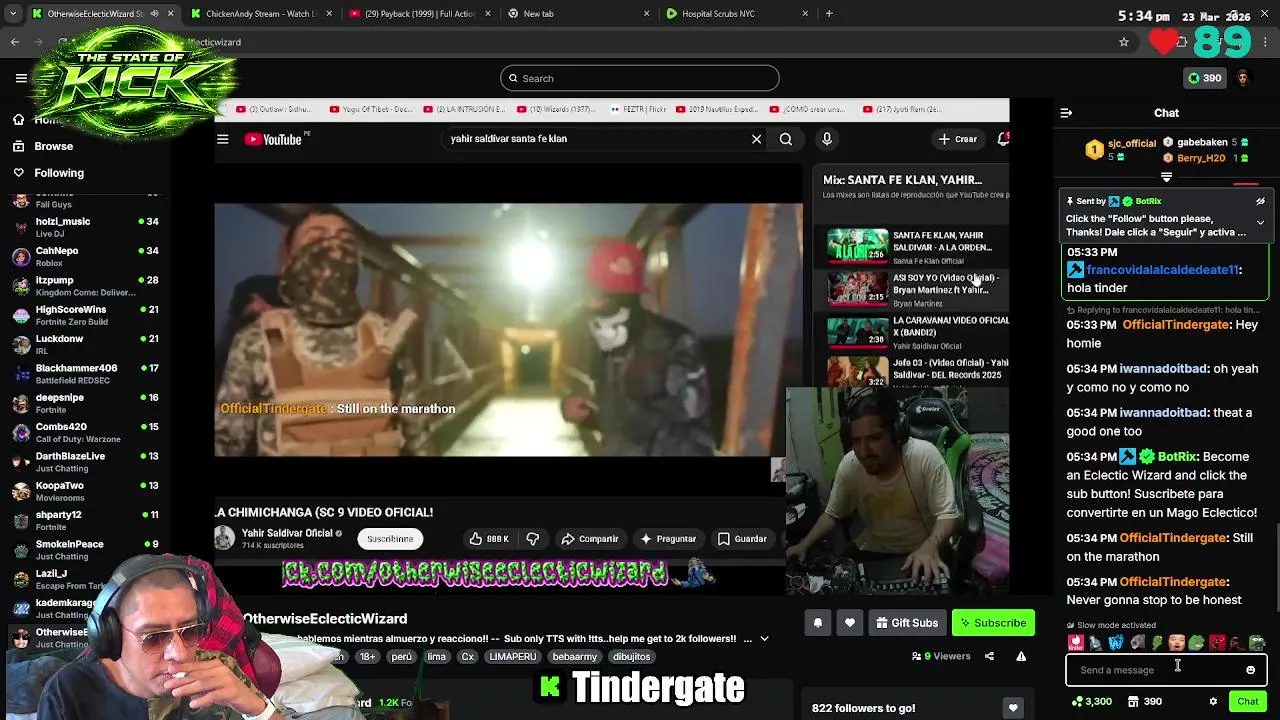Open a new browser tab with plus
Image resolution: width=1280 pixels, height=720 pixels.
coord(829,13)
